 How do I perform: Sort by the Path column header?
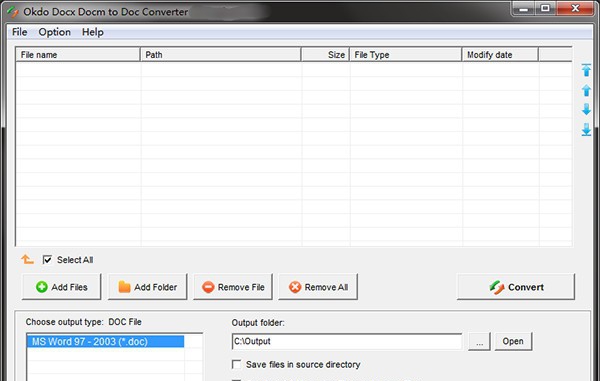221,55
